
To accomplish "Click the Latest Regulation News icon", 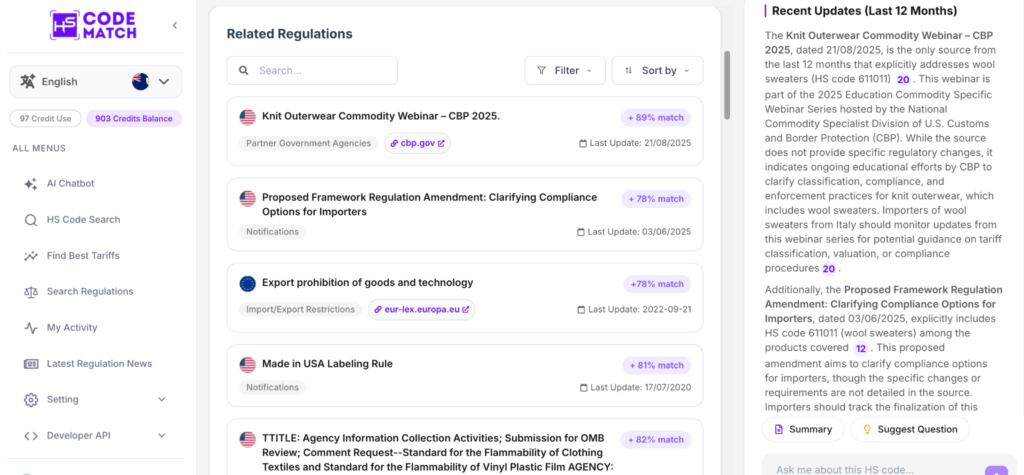I will (x=31, y=364).
